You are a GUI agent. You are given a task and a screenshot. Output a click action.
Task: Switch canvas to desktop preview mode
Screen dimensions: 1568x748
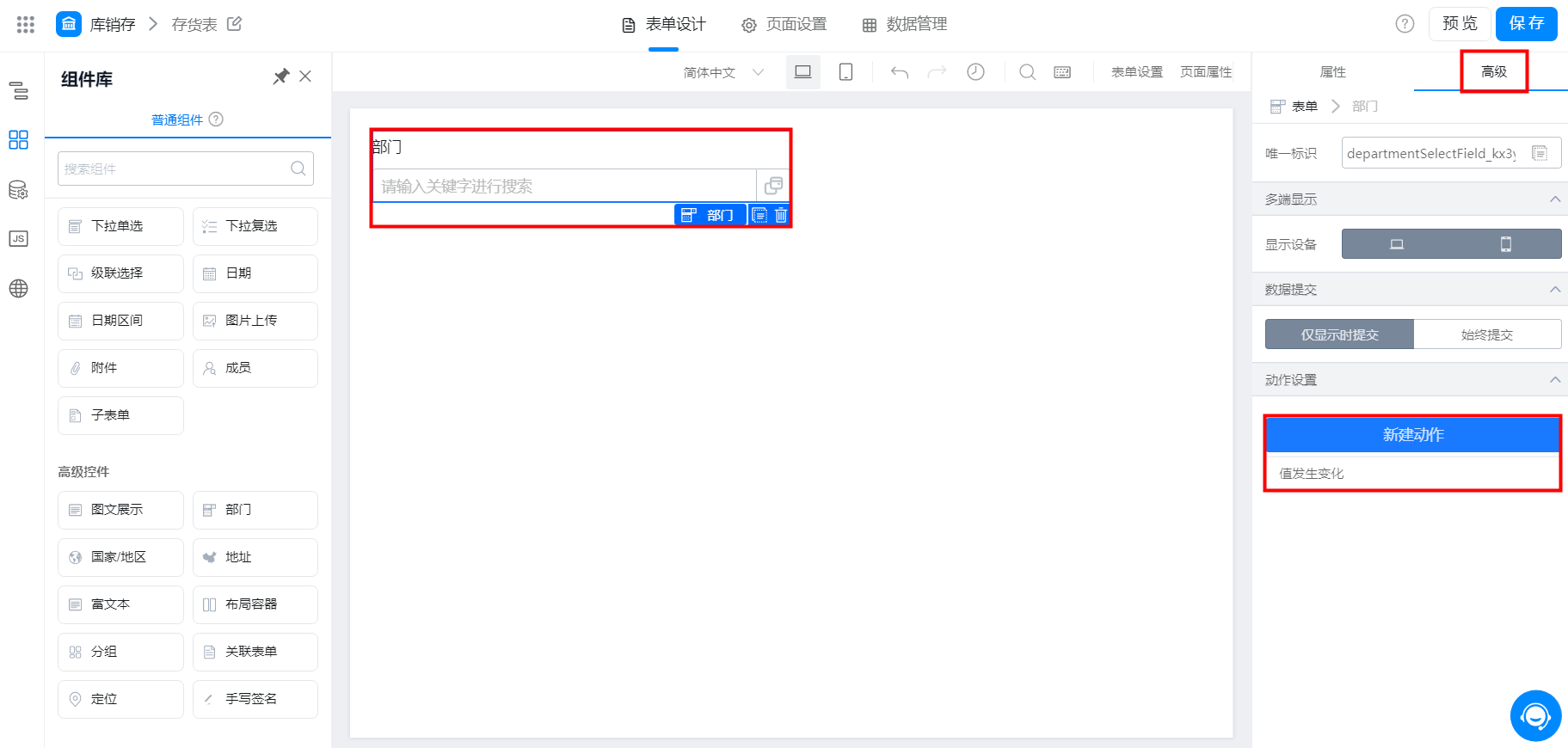[x=803, y=72]
